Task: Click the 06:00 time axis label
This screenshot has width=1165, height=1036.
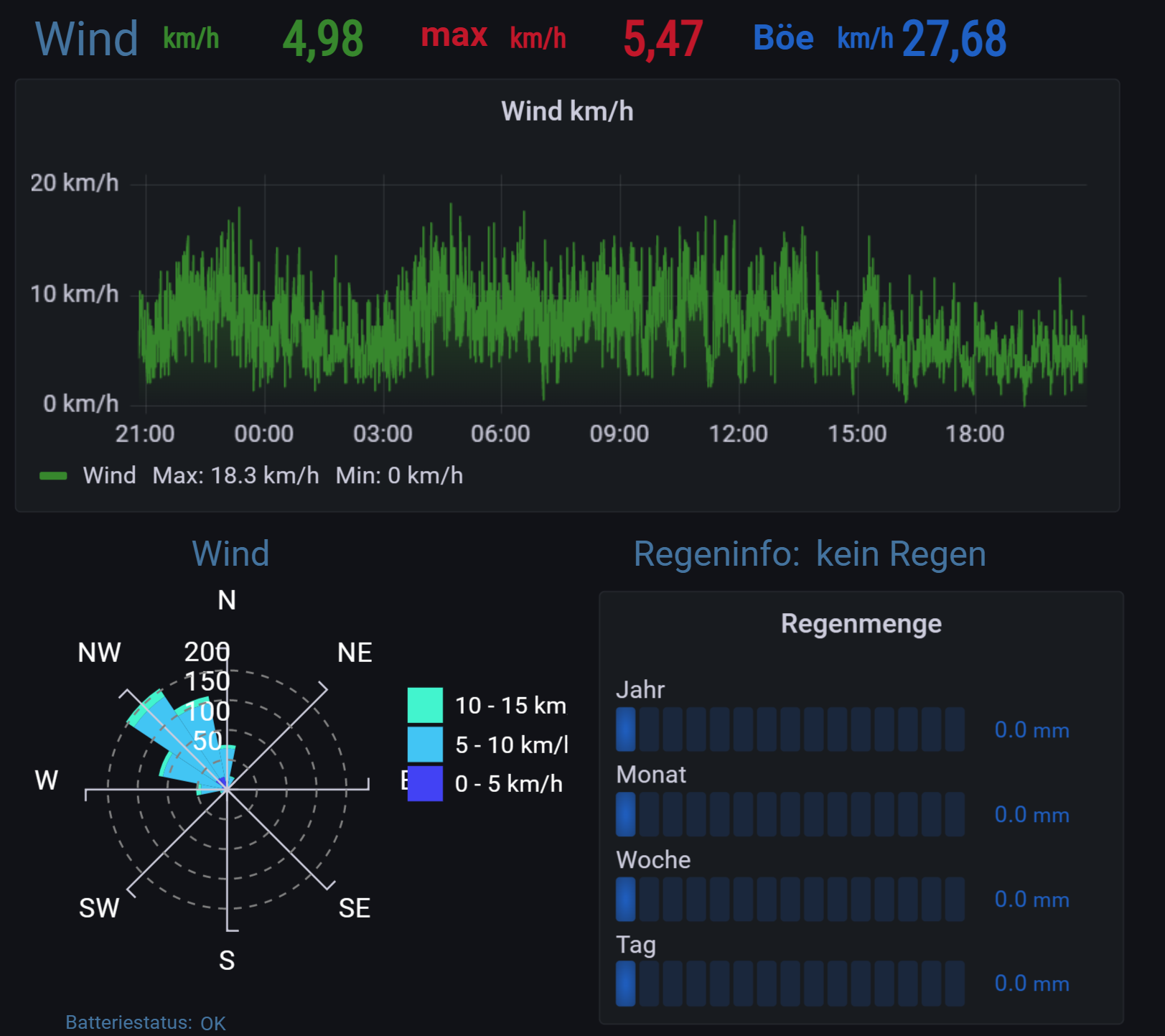Action: coord(500,434)
